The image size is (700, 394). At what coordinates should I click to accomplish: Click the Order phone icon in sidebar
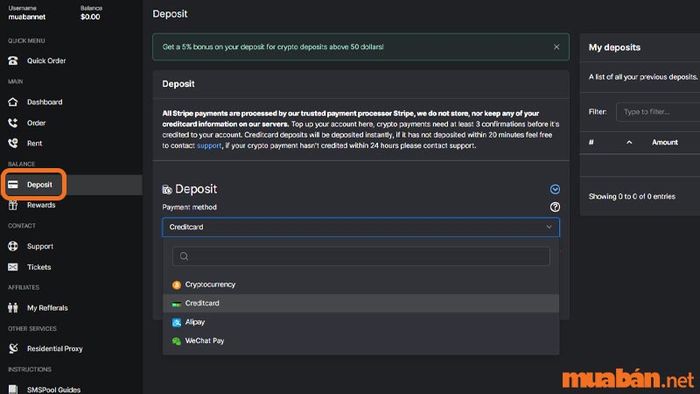coord(13,123)
